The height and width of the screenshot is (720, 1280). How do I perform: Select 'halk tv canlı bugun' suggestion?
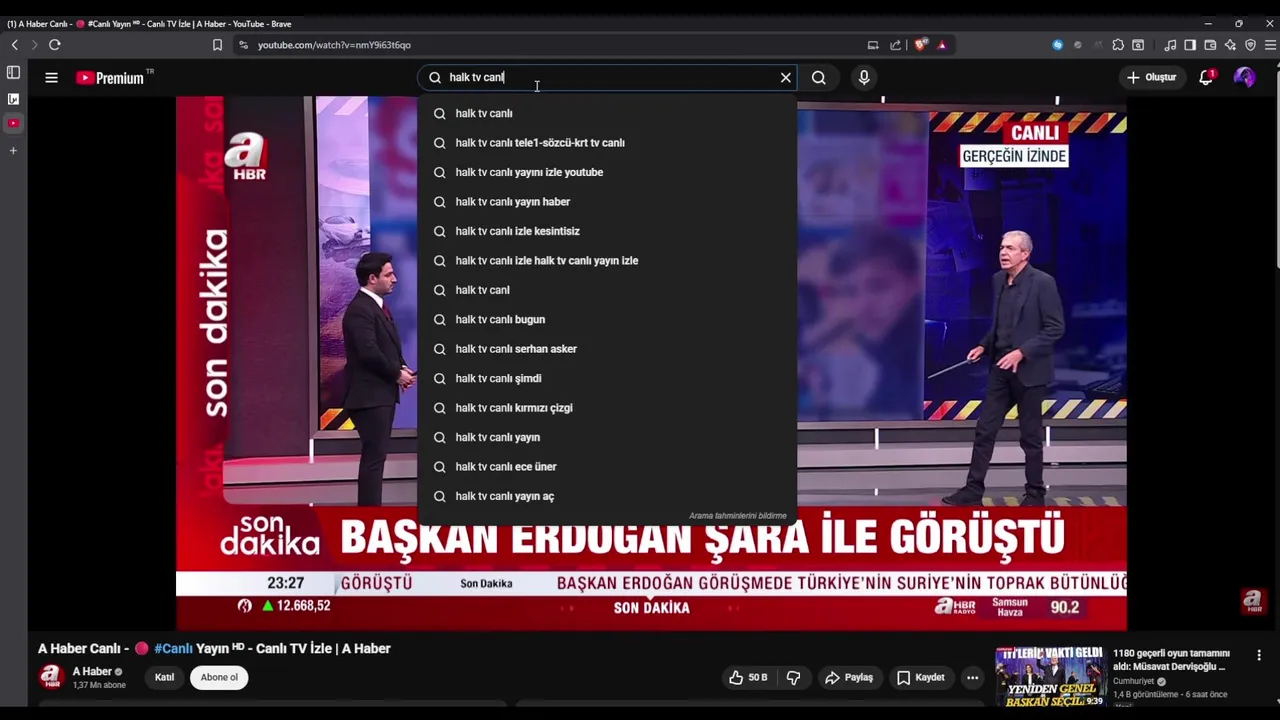(607, 320)
